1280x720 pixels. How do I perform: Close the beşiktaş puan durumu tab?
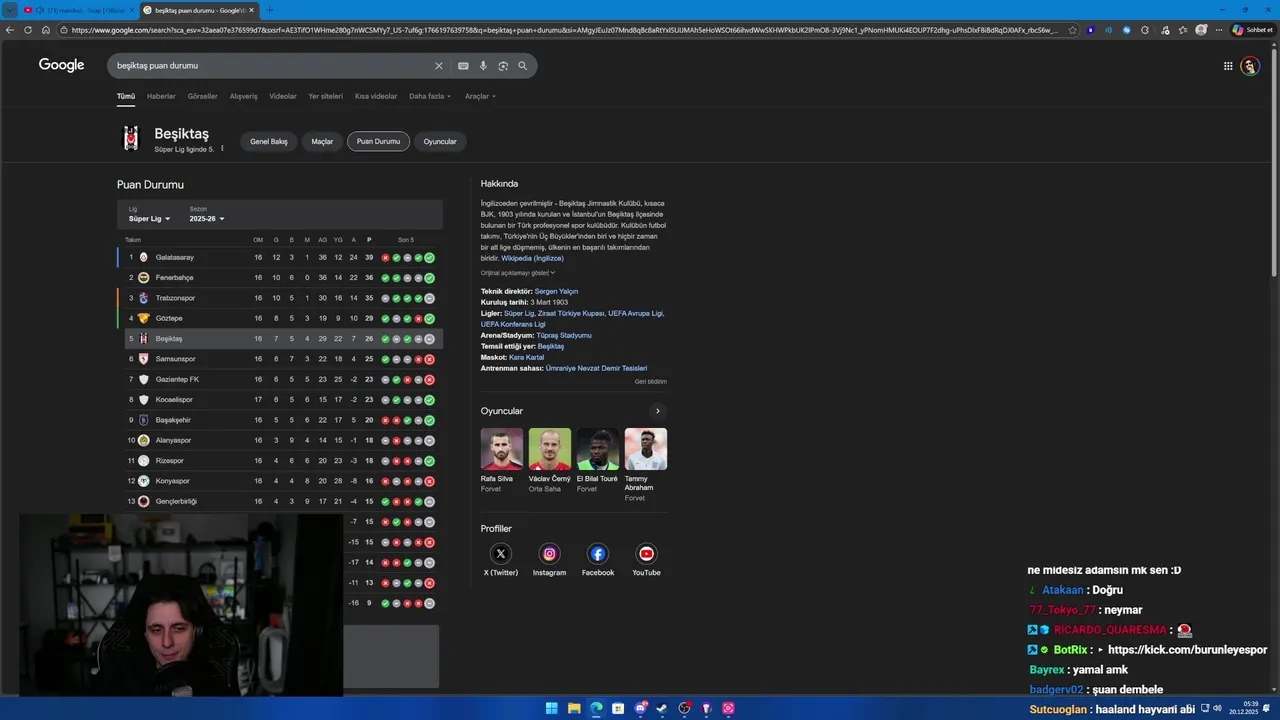tap(251, 10)
